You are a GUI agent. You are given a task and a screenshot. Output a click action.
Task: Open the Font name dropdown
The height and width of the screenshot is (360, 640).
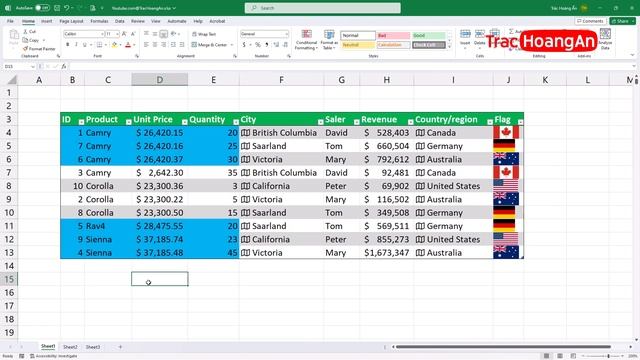(x=102, y=34)
